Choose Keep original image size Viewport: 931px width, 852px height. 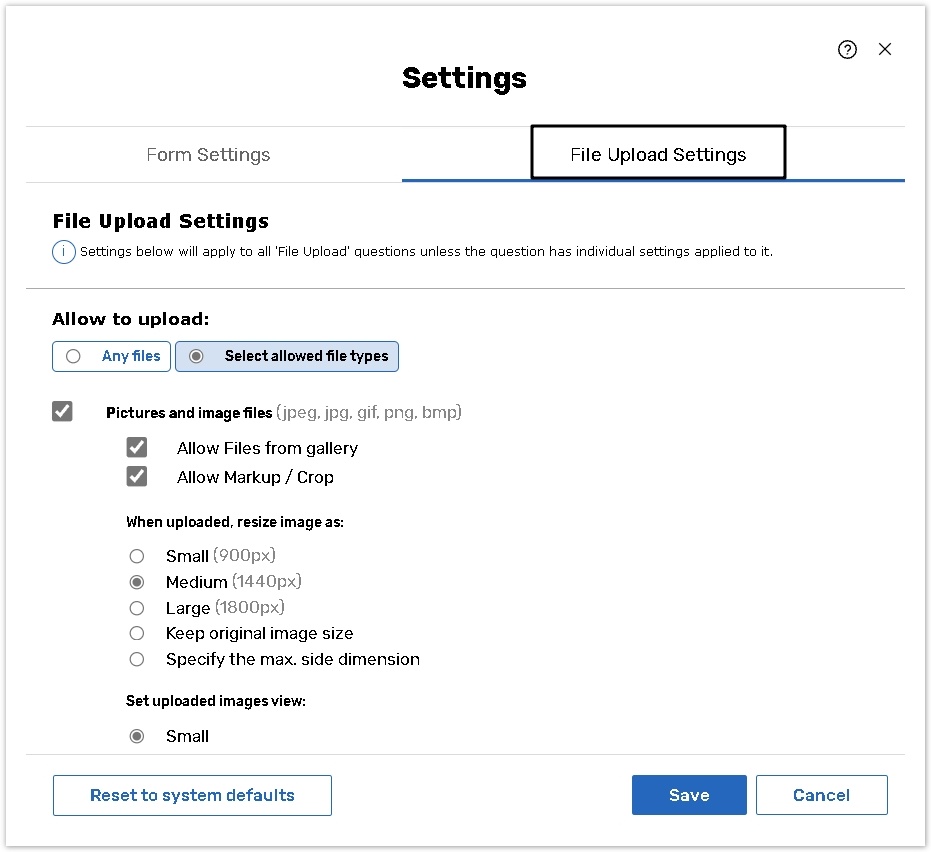point(137,633)
